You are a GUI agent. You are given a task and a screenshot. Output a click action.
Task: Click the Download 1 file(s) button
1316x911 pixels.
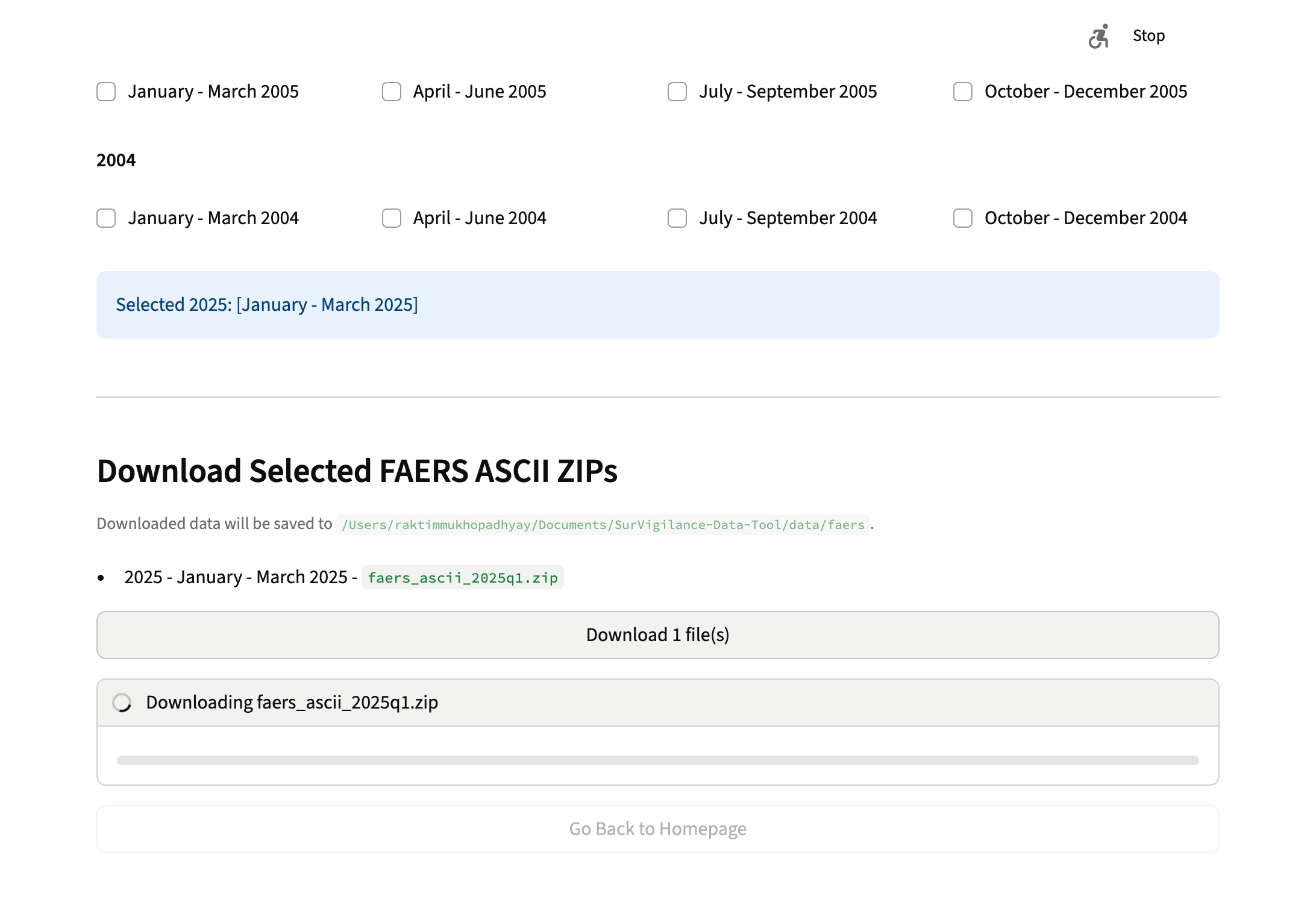pyautogui.click(x=657, y=635)
